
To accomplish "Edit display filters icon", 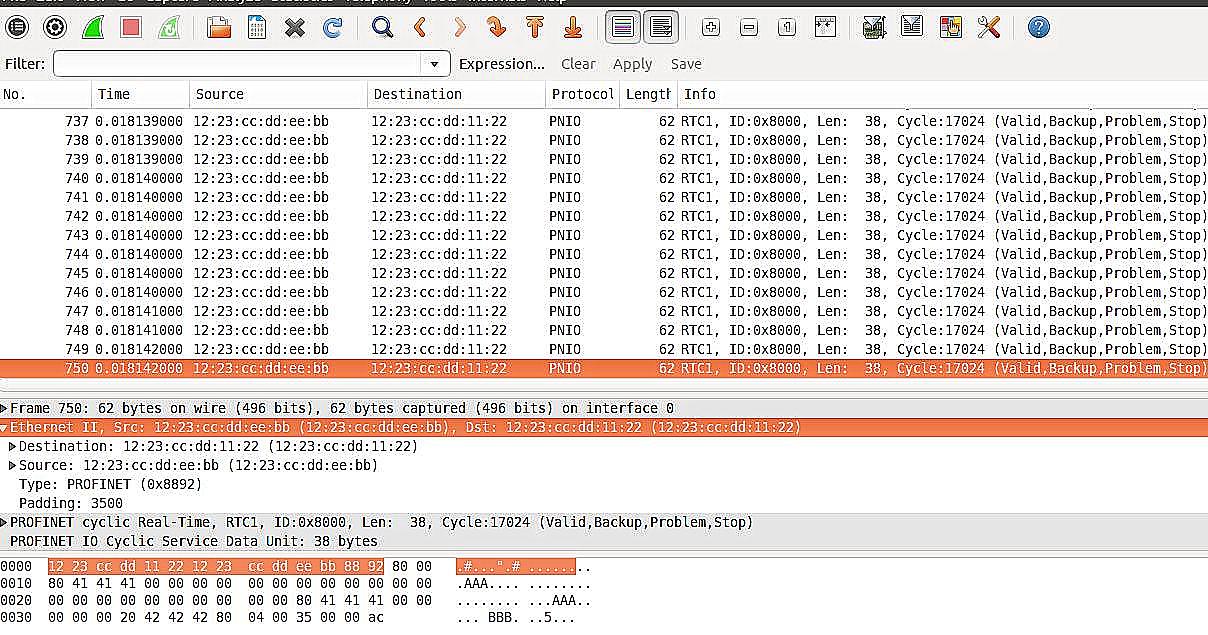I will [x=912, y=27].
